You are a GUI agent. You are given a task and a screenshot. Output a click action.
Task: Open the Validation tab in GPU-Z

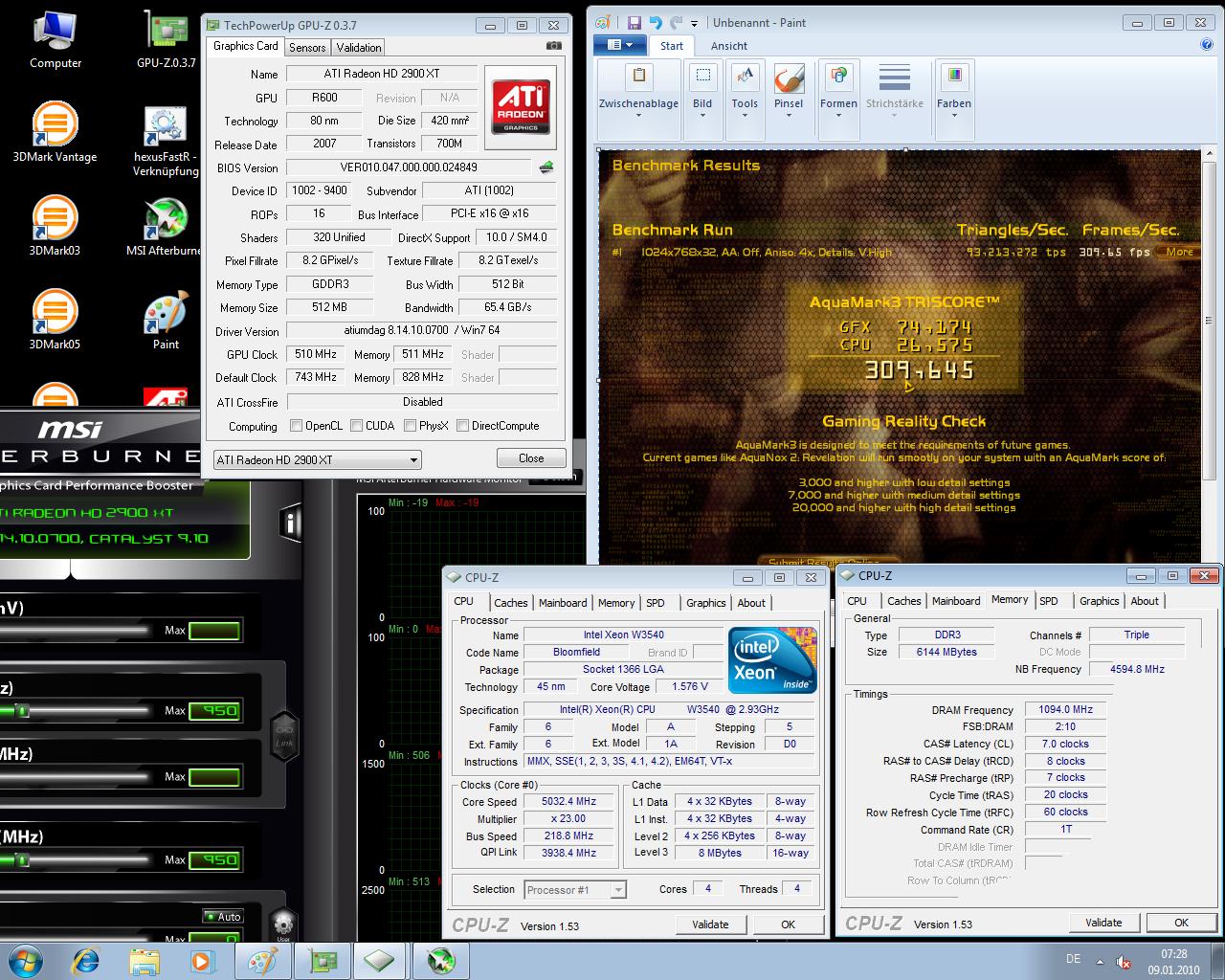[359, 47]
